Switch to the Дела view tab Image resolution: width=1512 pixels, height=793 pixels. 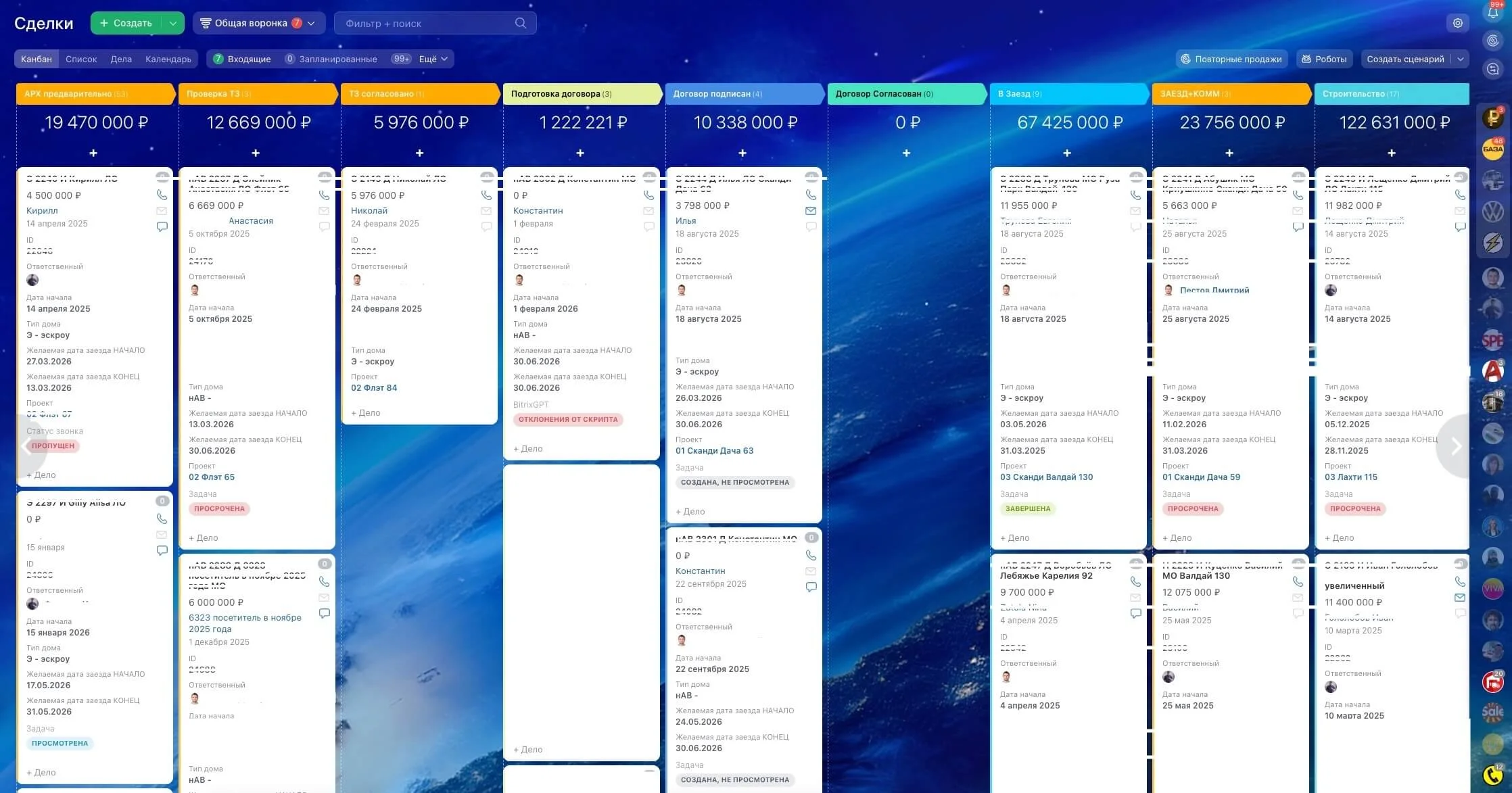[x=121, y=59]
